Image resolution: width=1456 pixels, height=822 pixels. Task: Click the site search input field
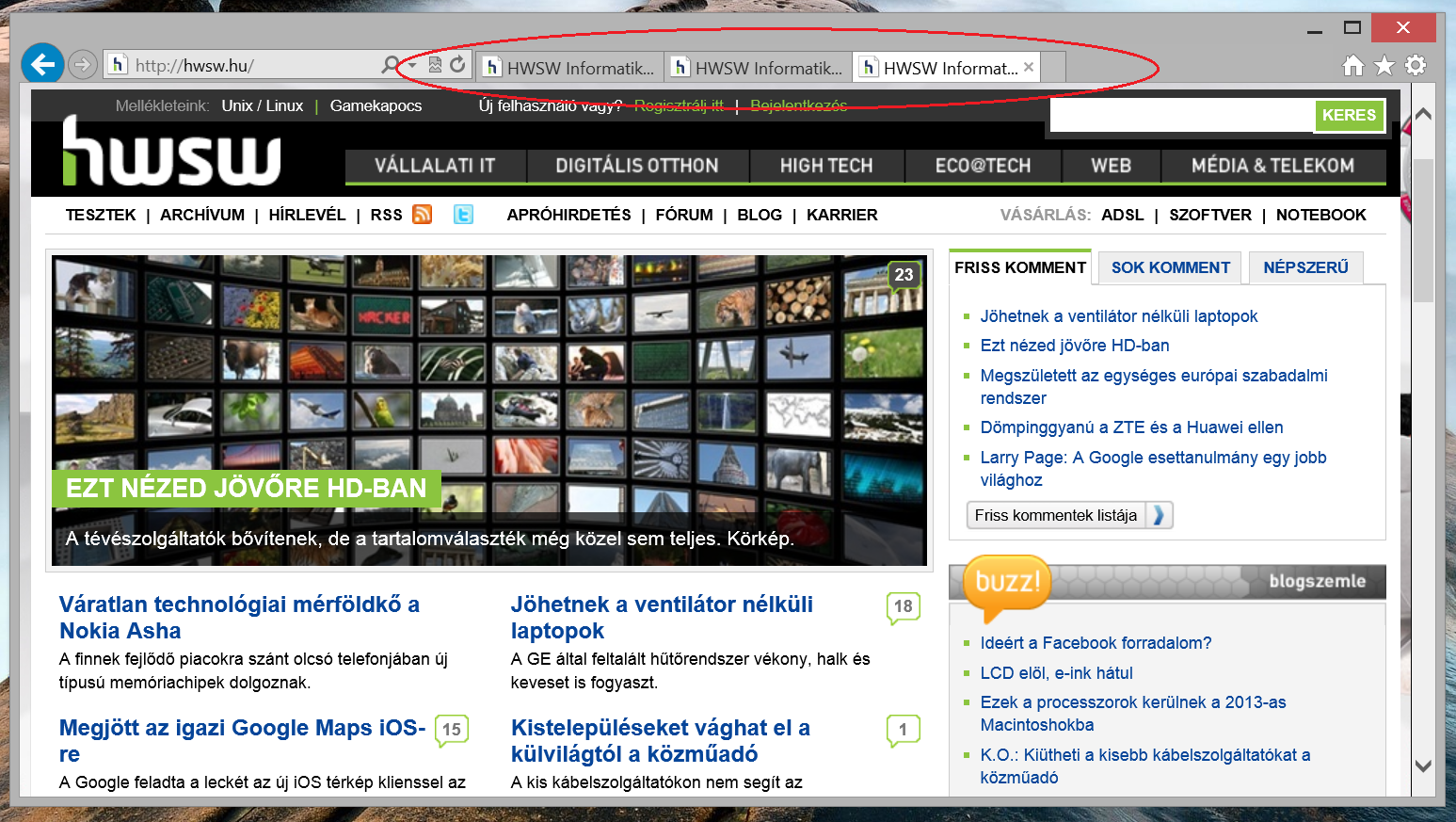coord(1182,115)
